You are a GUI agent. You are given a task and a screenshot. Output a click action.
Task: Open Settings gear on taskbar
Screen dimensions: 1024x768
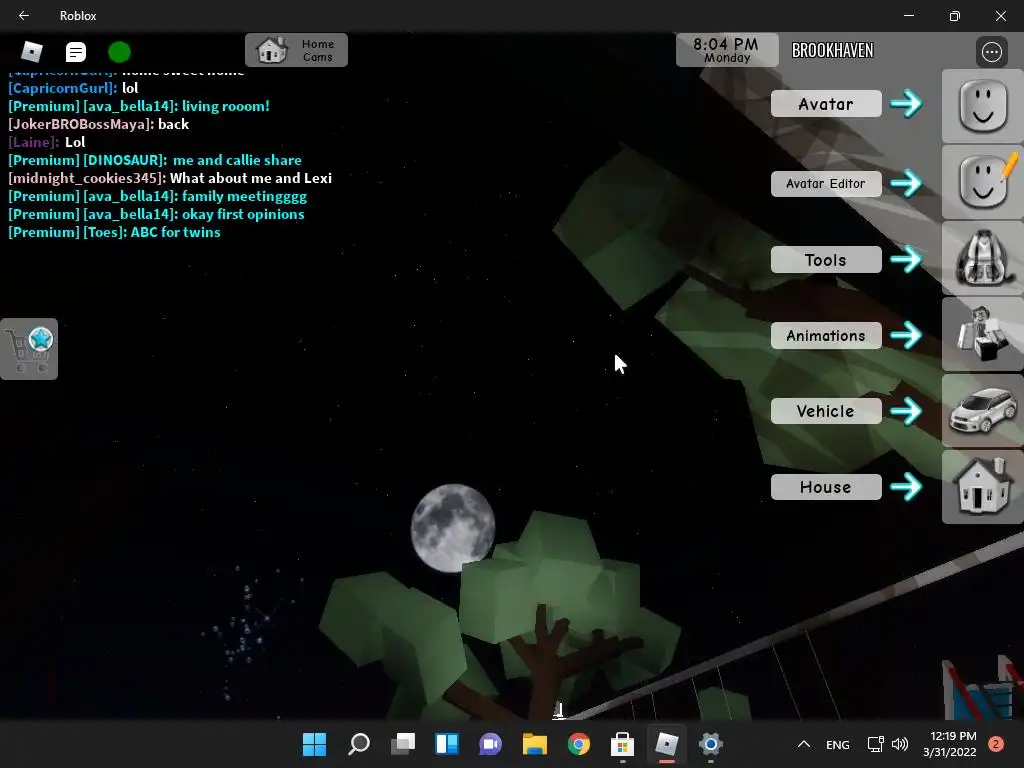point(711,744)
